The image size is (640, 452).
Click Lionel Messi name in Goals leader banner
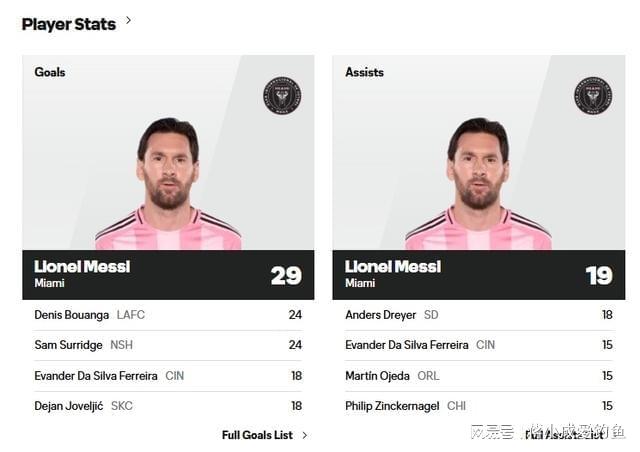coord(82,266)
